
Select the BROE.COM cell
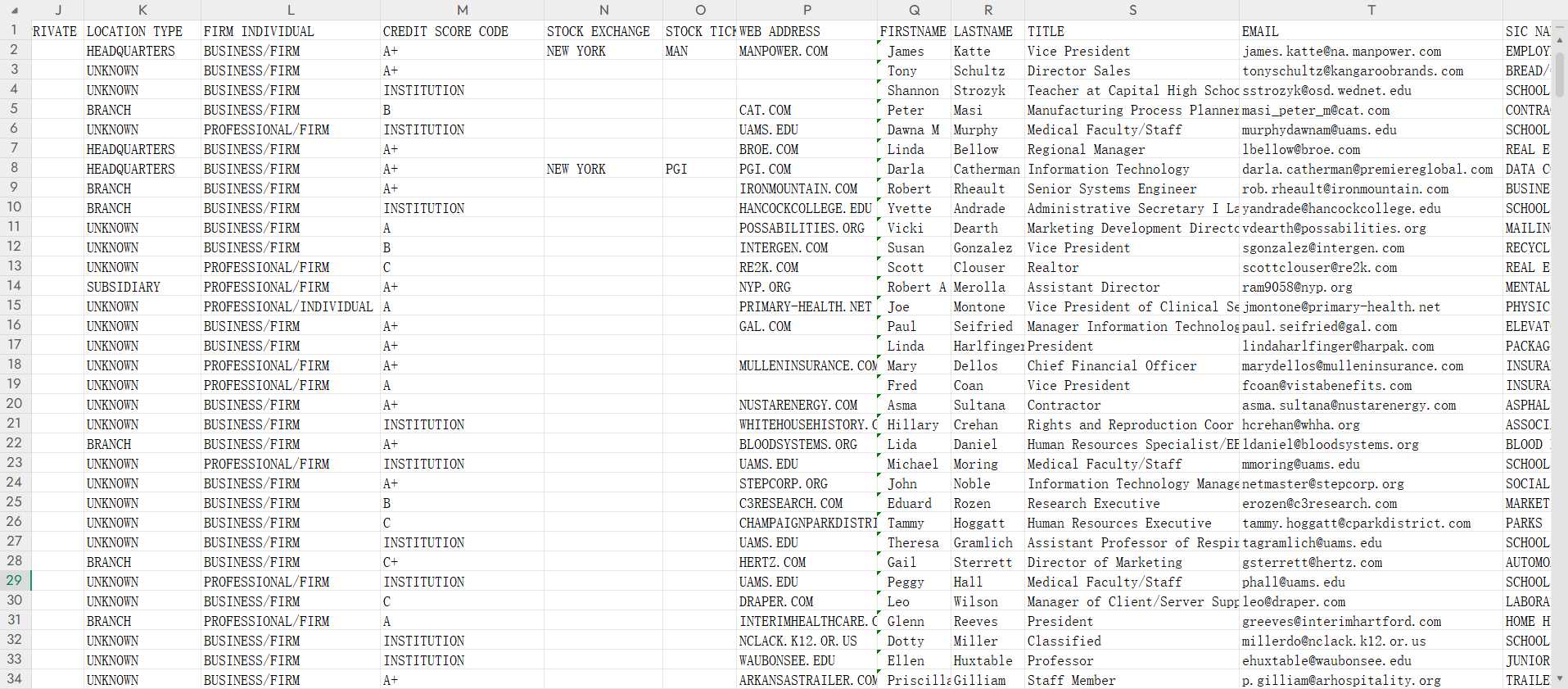807,148
